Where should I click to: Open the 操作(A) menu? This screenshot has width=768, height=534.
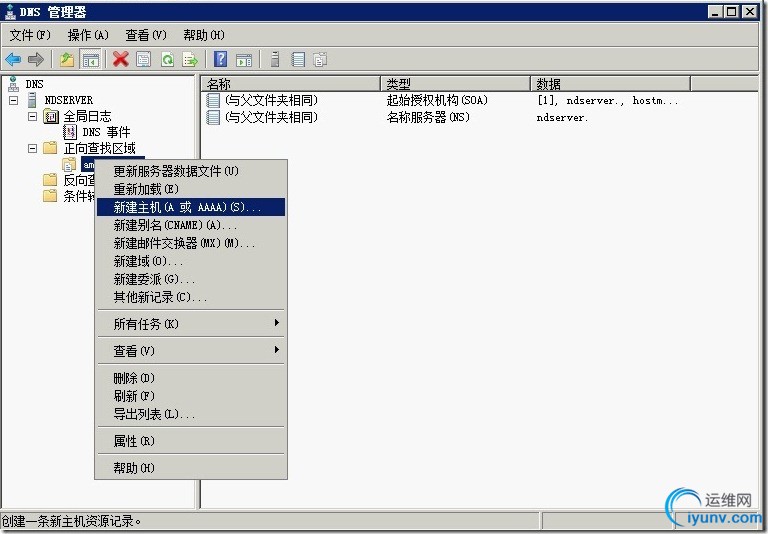88,35
